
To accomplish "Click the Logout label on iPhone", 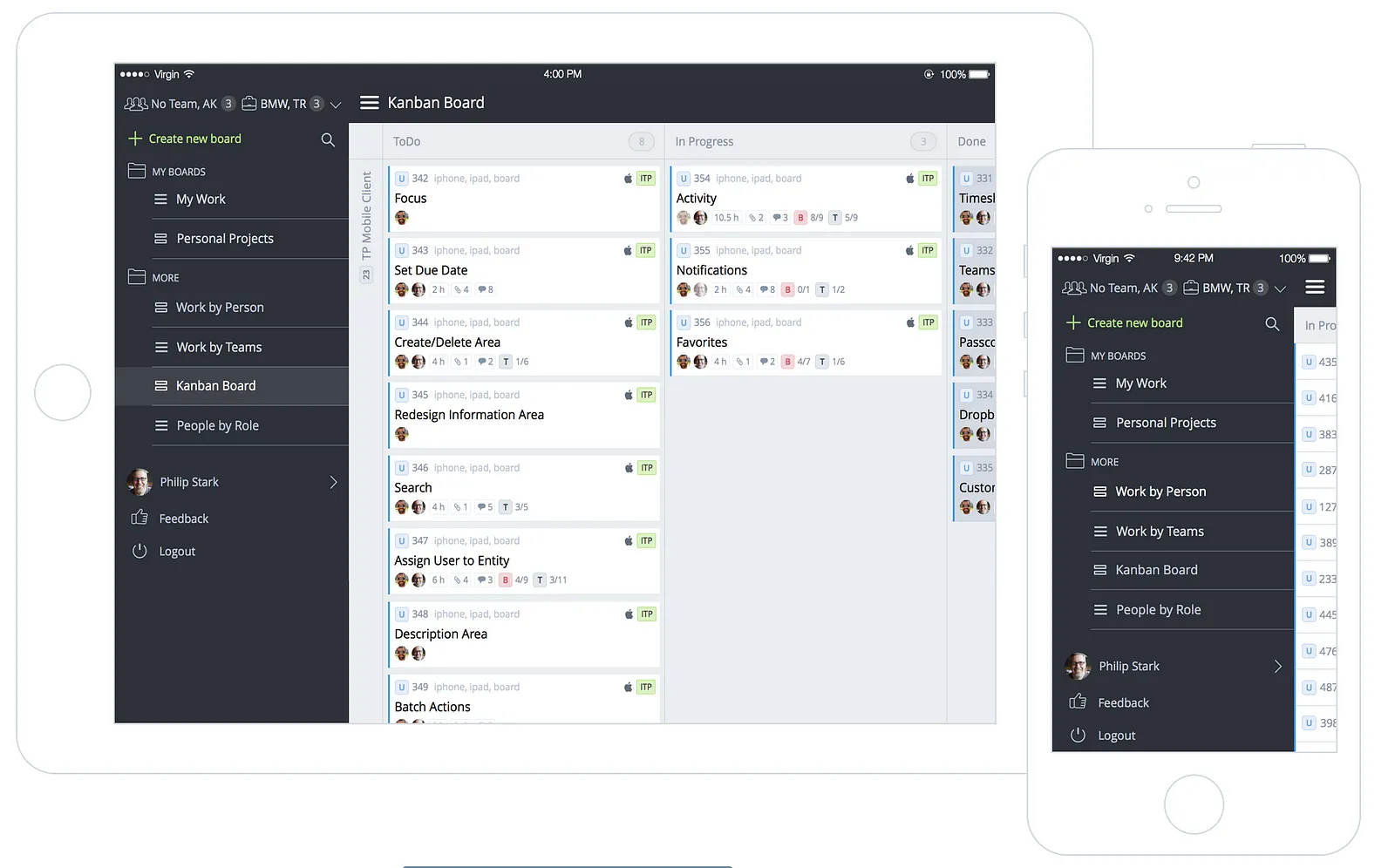I will [x=1117, y=736].
